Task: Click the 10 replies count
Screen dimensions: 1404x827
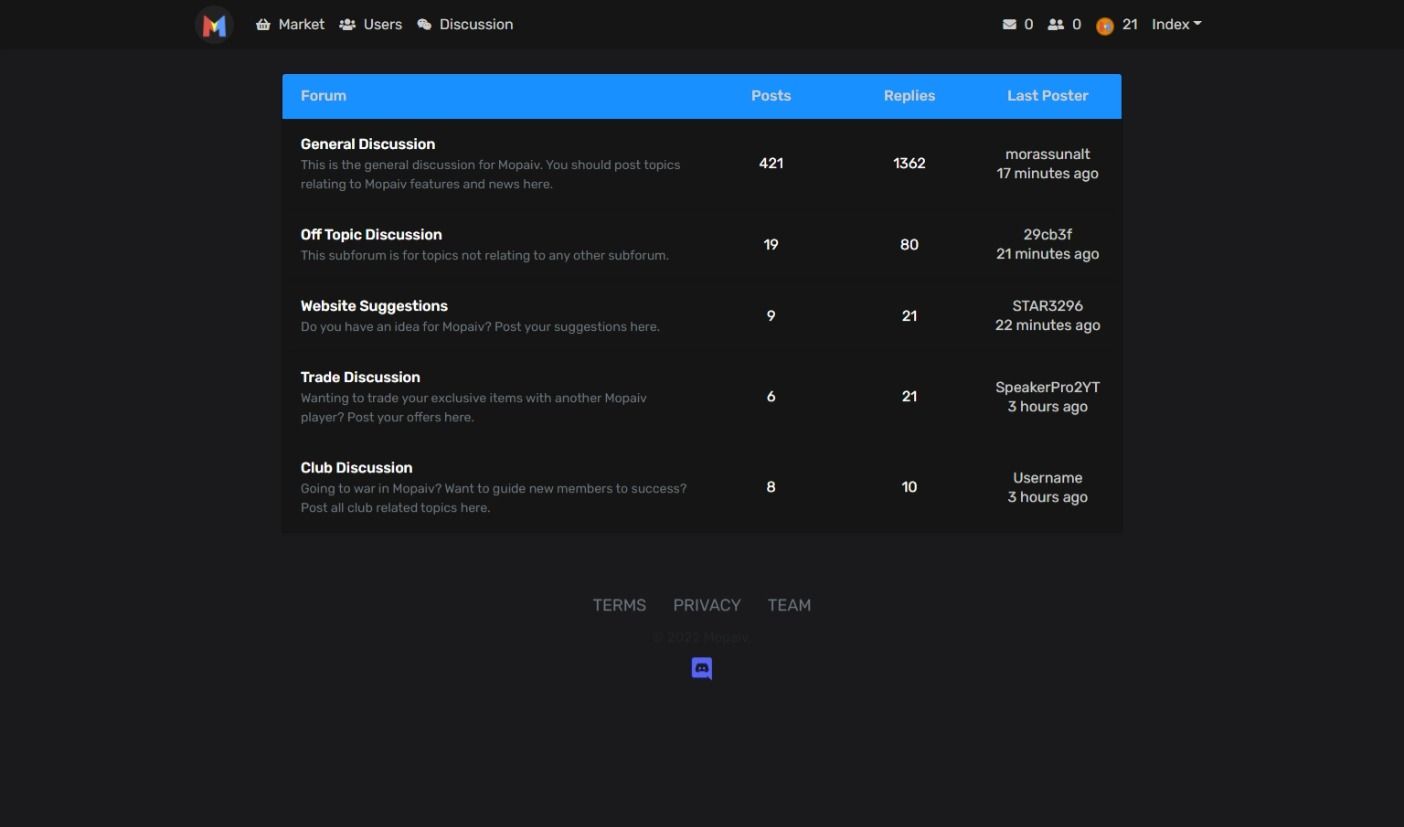Action: (x=909, y=487)
